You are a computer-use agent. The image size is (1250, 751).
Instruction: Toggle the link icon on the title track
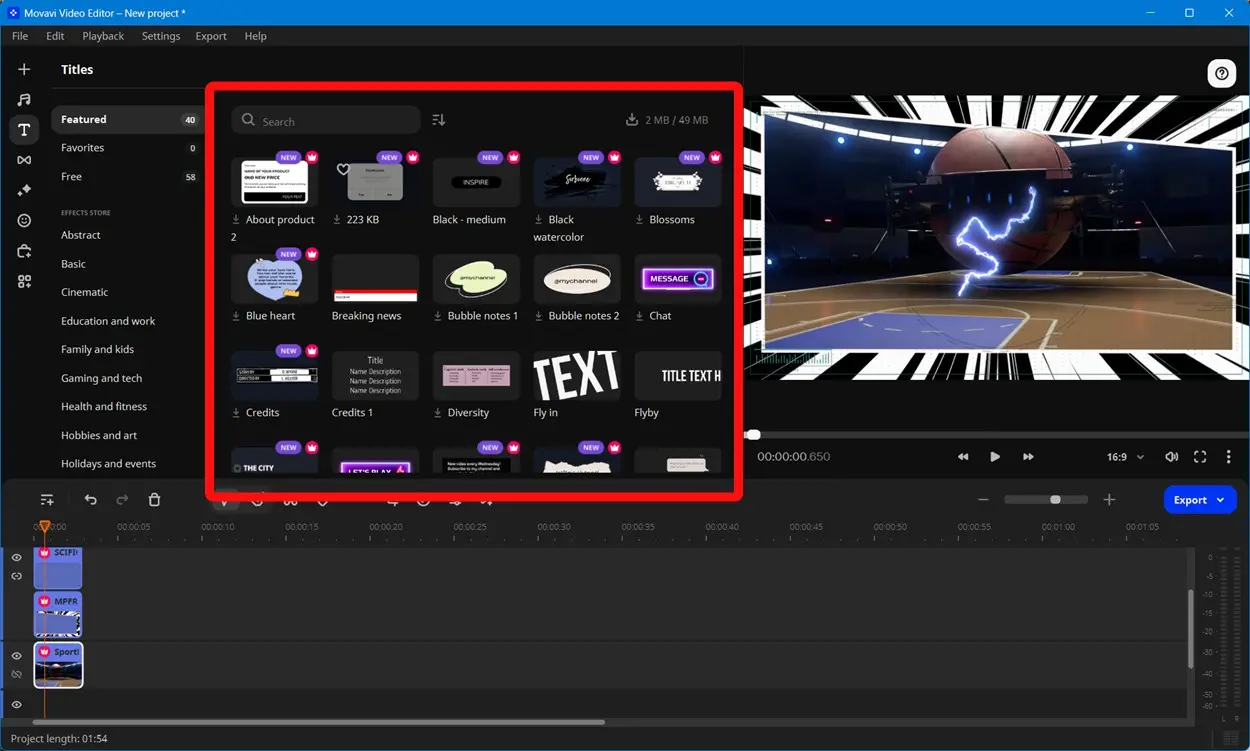point(16,575)
